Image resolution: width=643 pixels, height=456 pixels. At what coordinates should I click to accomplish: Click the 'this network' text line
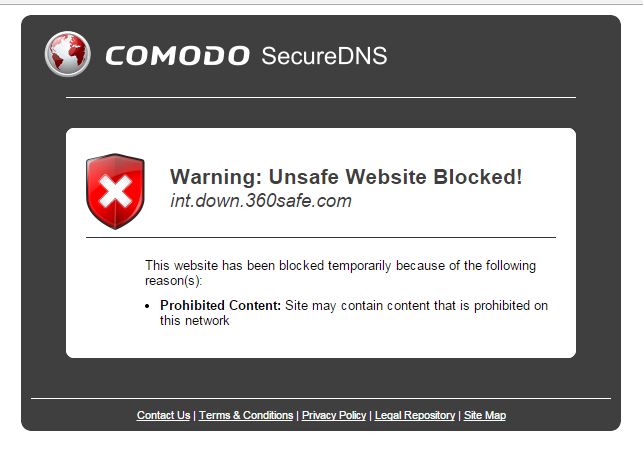point(194,320)
